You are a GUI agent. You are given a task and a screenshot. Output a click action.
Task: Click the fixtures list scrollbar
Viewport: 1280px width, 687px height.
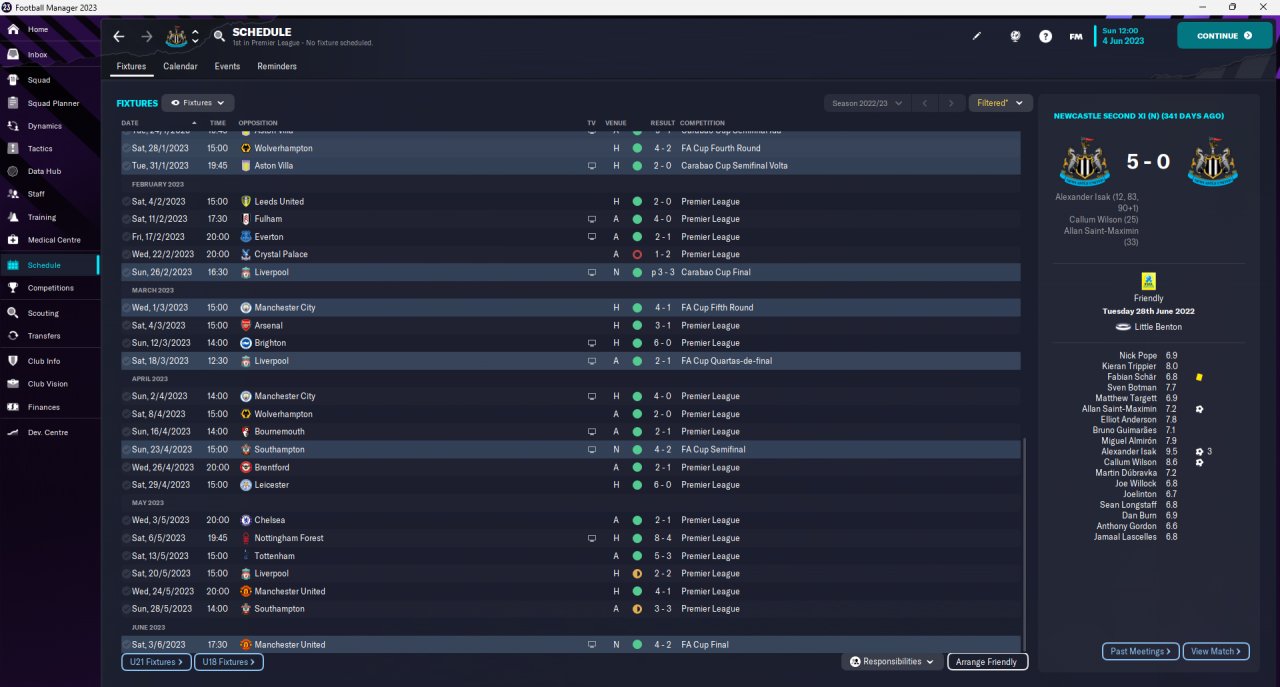click(x=1026, y=545)
